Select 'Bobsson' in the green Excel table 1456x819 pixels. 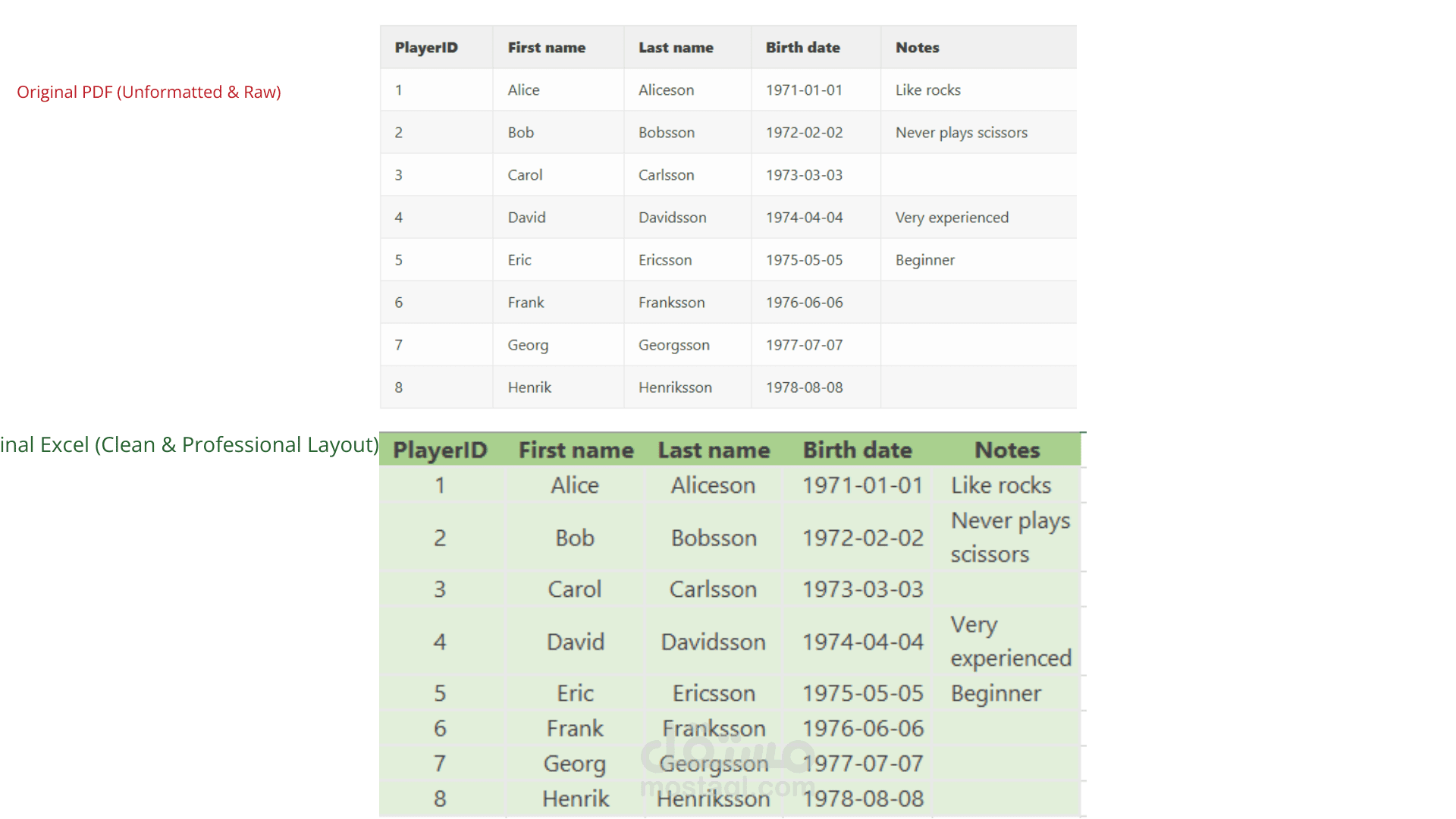pos(714,538)
